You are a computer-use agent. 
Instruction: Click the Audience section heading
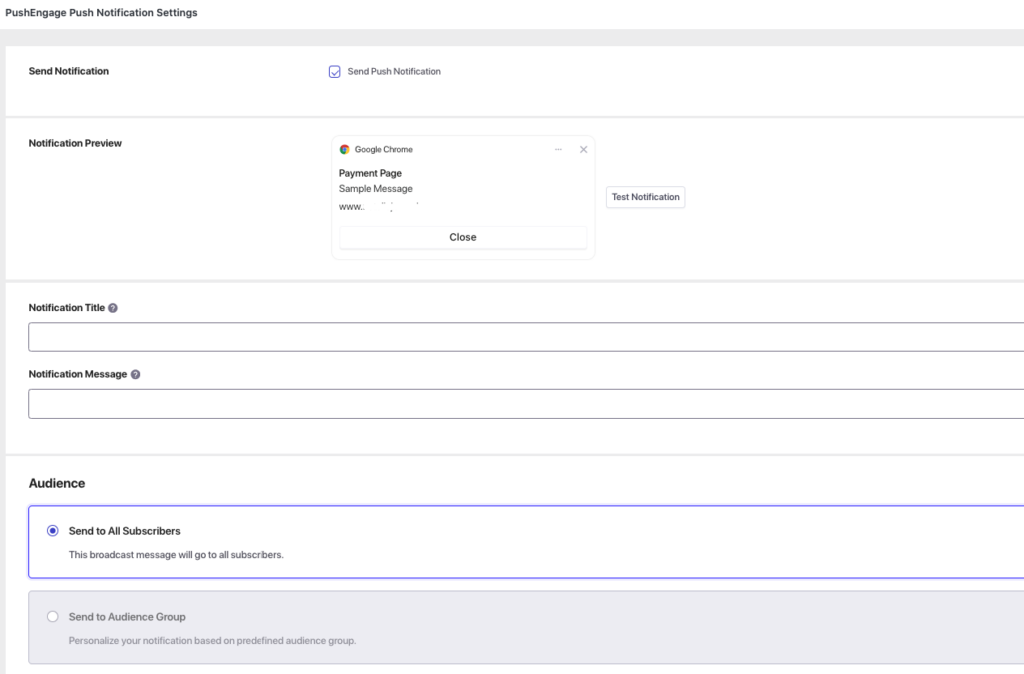click(x=57, y=483)
